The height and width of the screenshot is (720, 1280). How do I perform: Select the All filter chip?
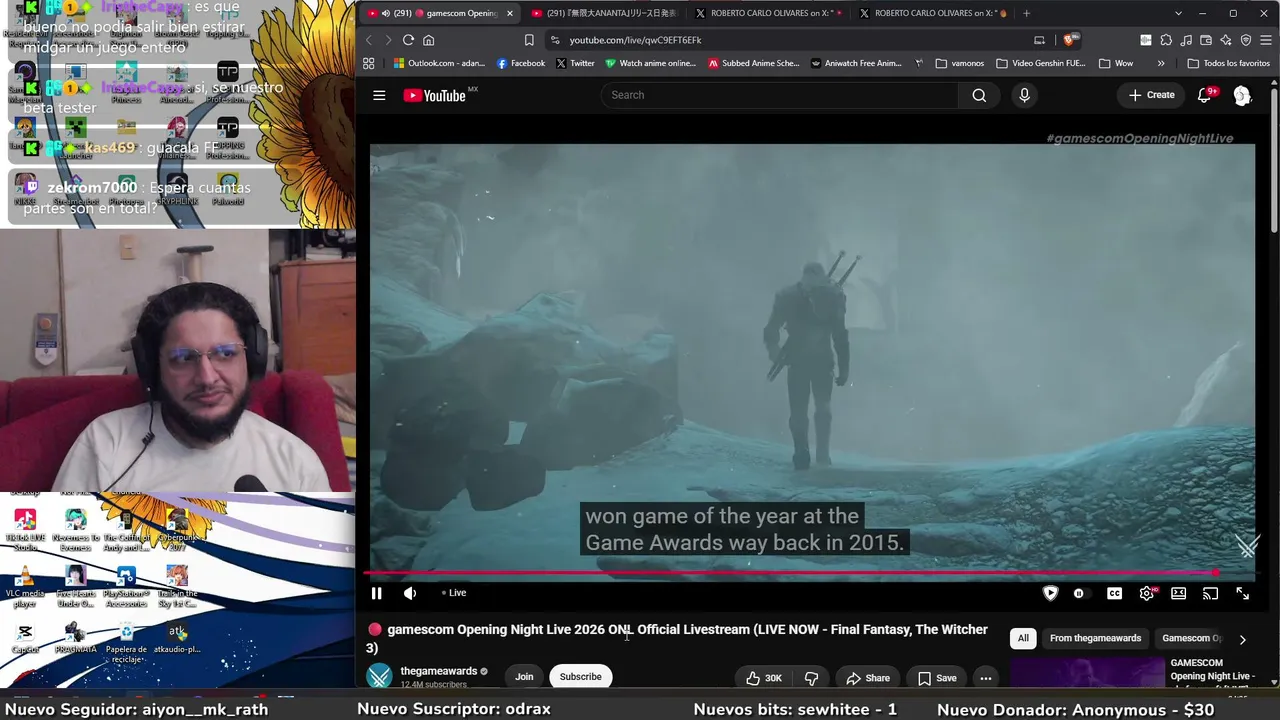pos(1023,638)
